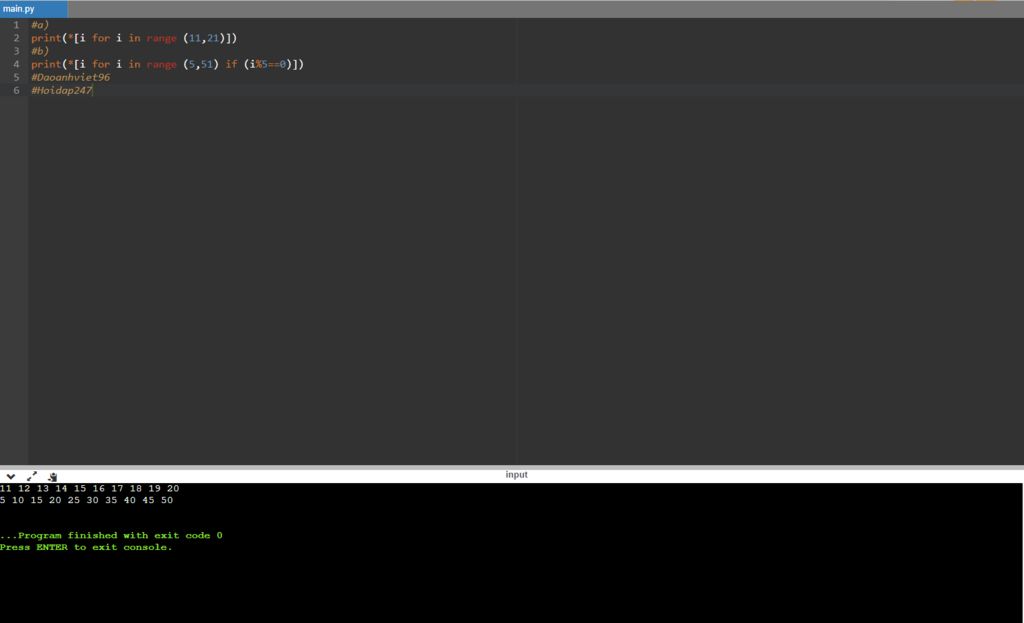The height and width of the screenshot is (623, 1024).
Task: Click the '#b)' comment line
Action: click(x=40, y=51)
